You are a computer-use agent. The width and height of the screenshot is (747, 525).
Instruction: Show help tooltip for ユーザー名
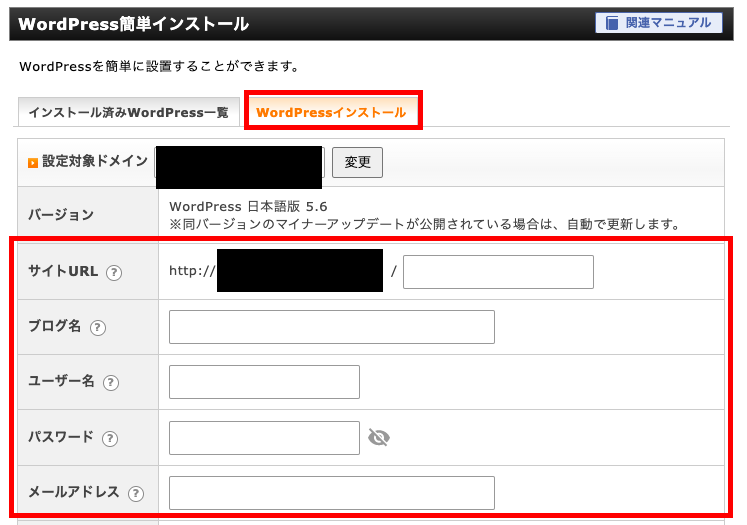[111, 383]
